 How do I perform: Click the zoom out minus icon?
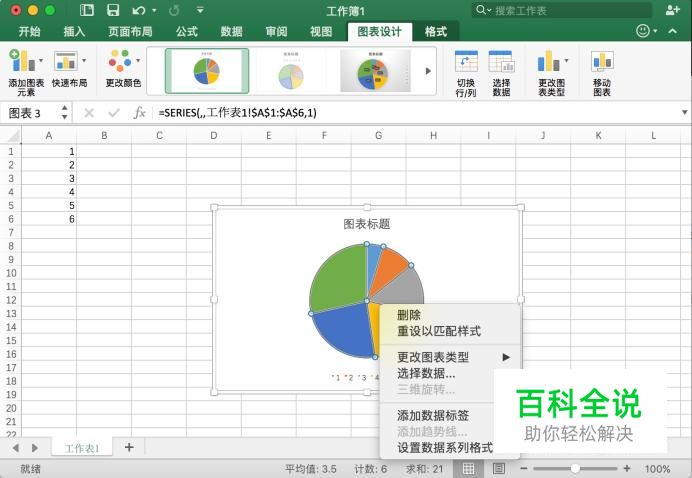coord(524,468)
